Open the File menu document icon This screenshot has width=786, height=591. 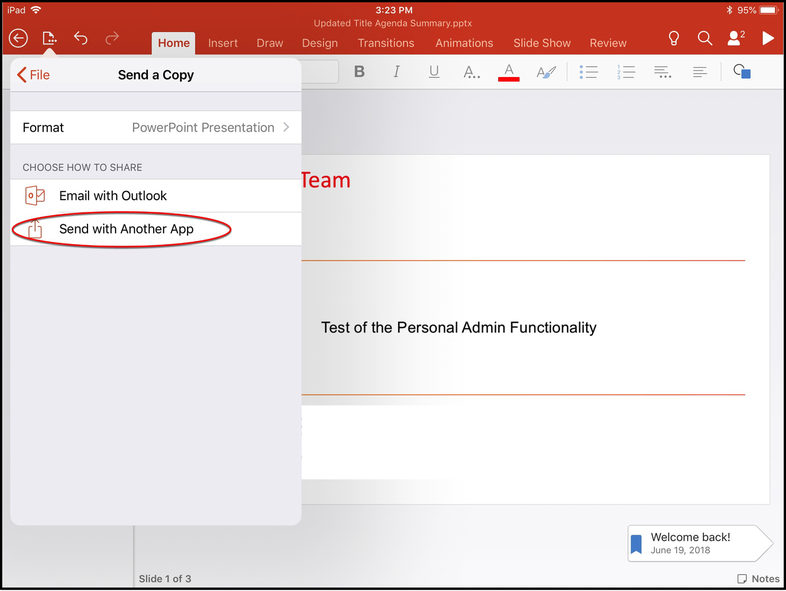click(x=49, y=39)
